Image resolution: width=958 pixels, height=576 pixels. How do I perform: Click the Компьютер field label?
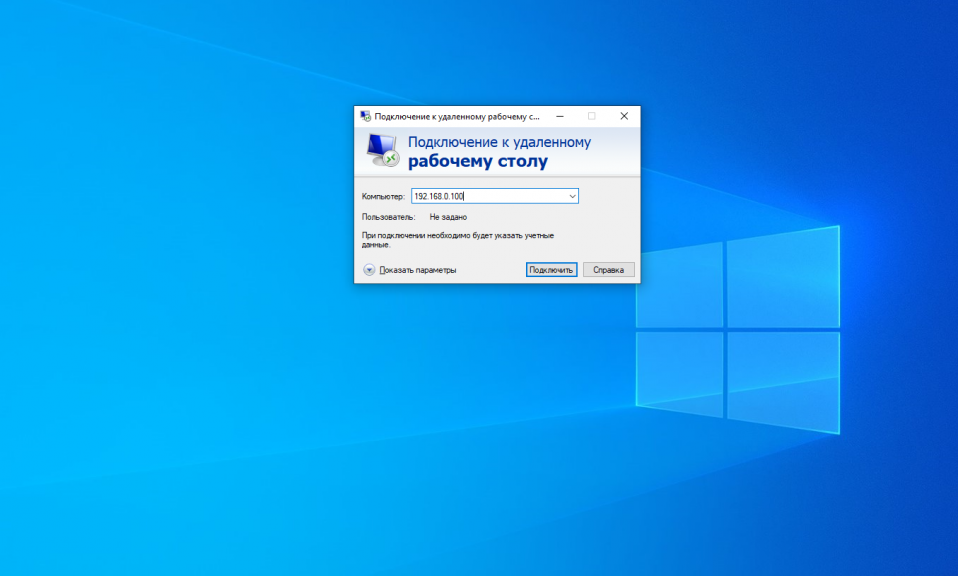383,197
